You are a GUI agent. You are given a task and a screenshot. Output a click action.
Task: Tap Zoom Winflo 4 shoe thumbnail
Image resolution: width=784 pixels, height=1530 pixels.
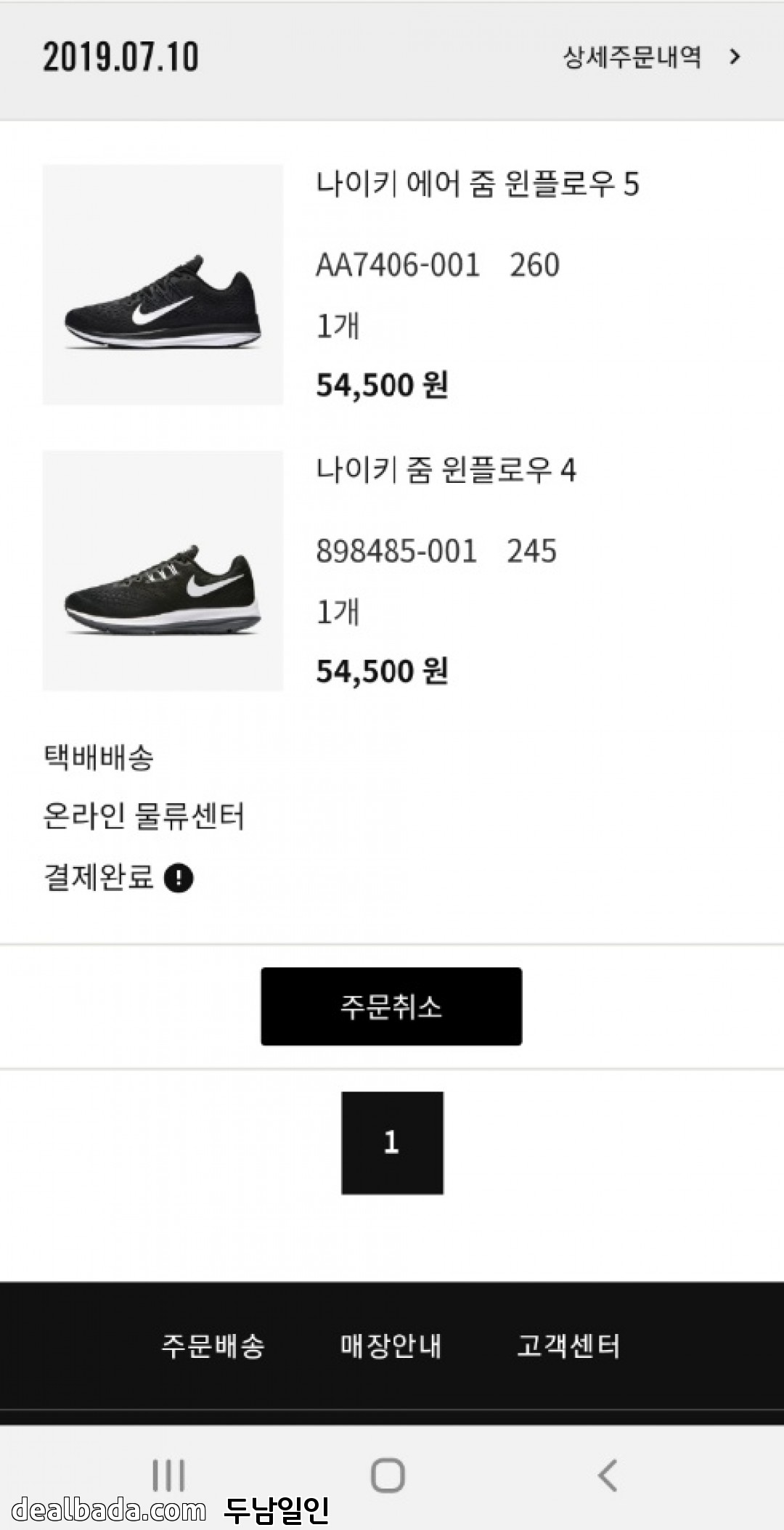(x=163, y=571)
